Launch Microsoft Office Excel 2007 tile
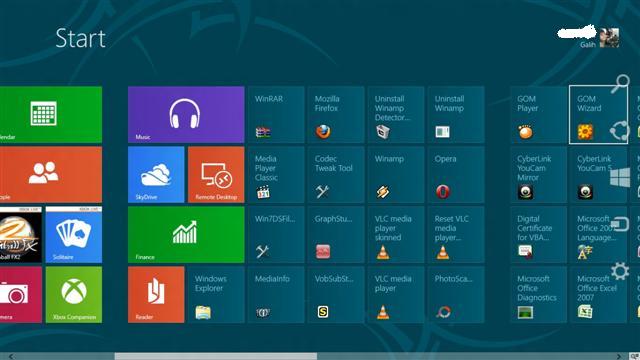 598,294
